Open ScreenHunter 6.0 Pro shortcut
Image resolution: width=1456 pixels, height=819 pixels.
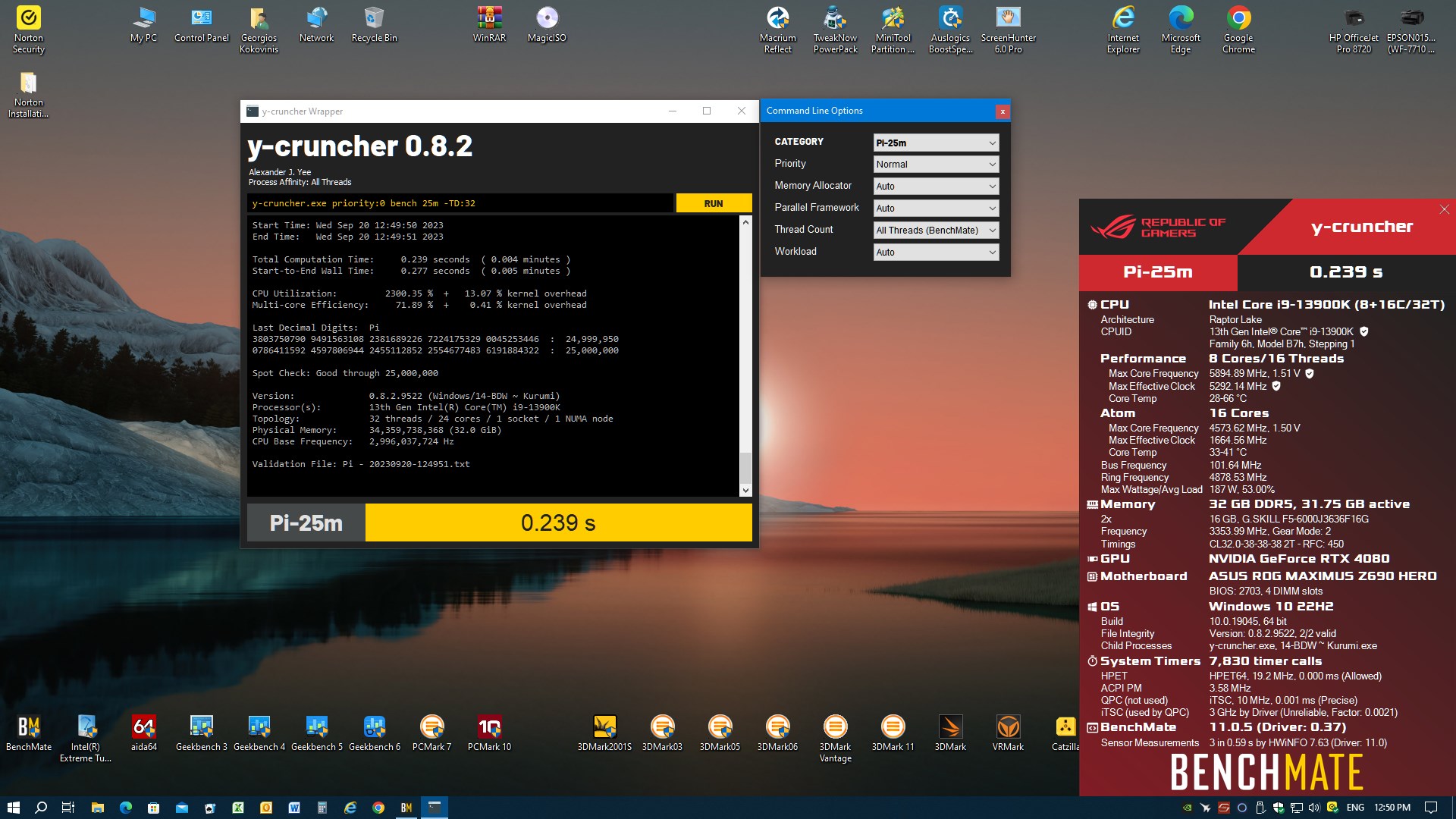[1008, 30]
